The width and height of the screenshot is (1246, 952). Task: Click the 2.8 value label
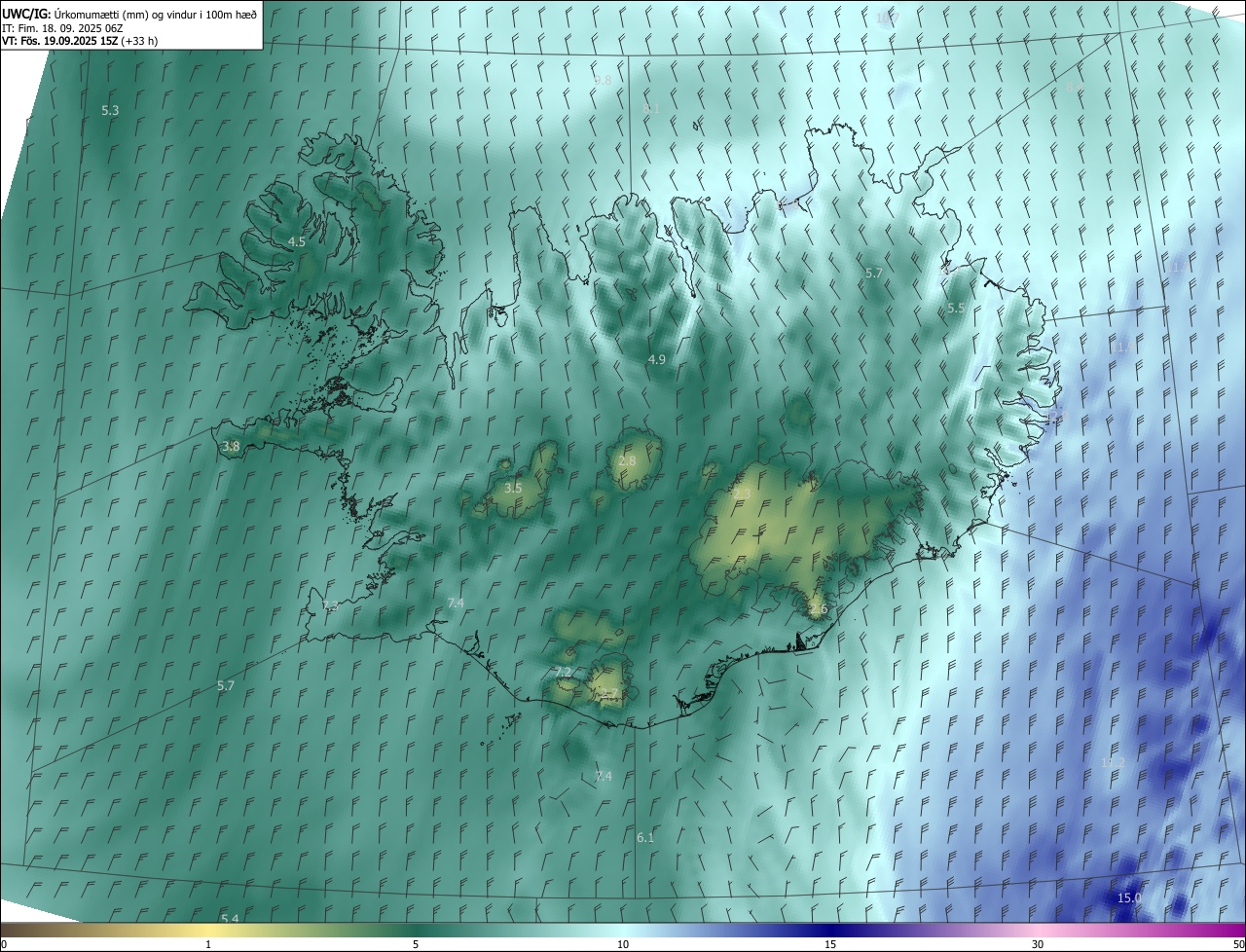point(627,460)
